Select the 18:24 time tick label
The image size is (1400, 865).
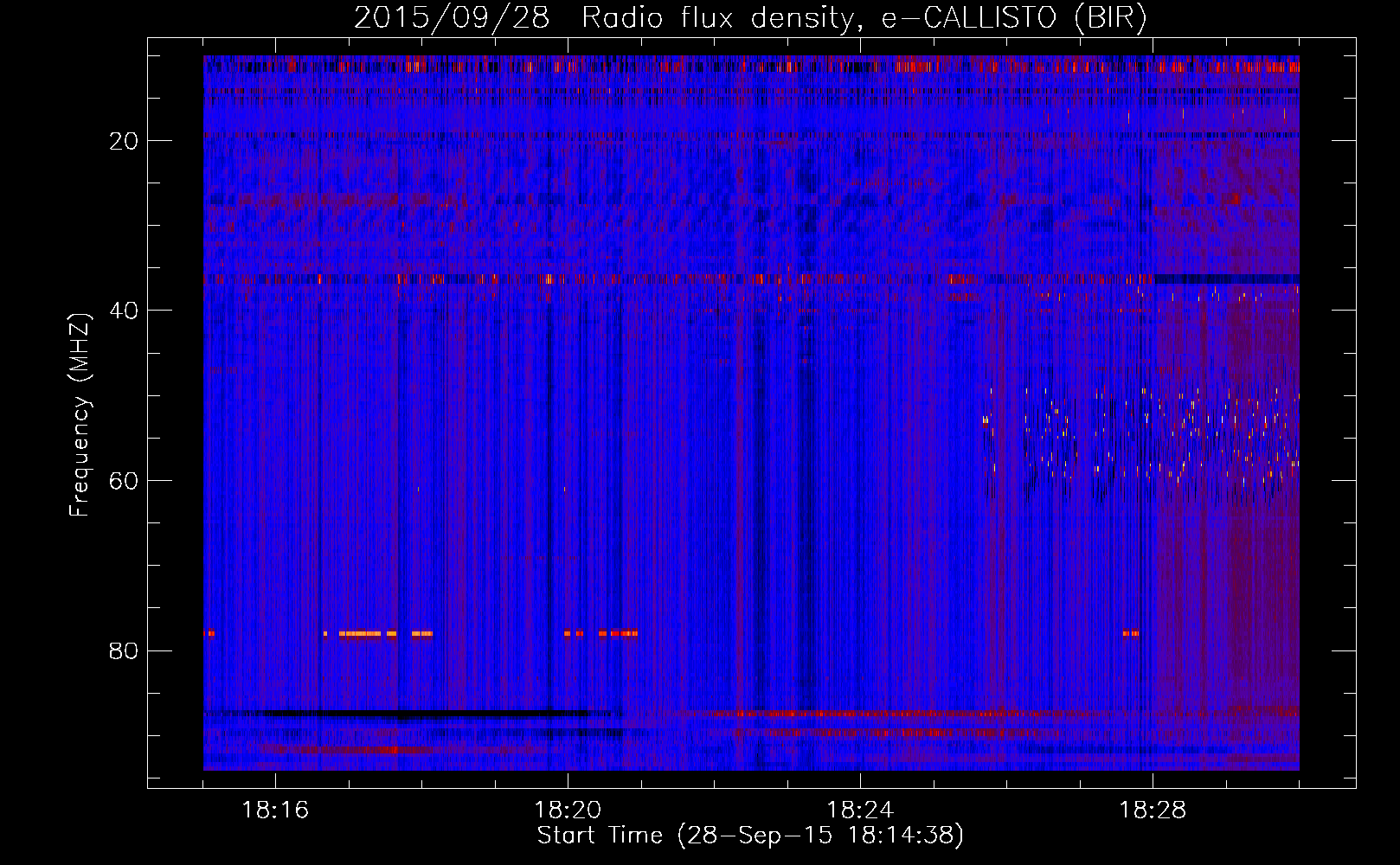tap(860, 811)
